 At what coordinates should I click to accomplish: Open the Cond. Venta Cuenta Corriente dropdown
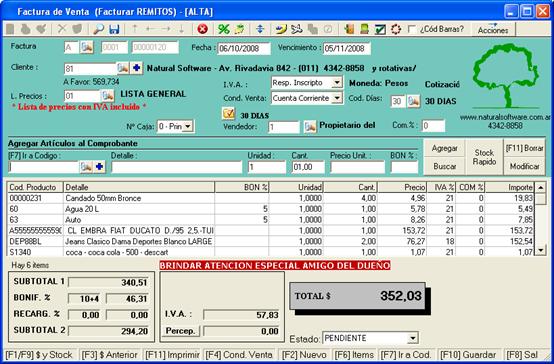[x=337, y=98]
